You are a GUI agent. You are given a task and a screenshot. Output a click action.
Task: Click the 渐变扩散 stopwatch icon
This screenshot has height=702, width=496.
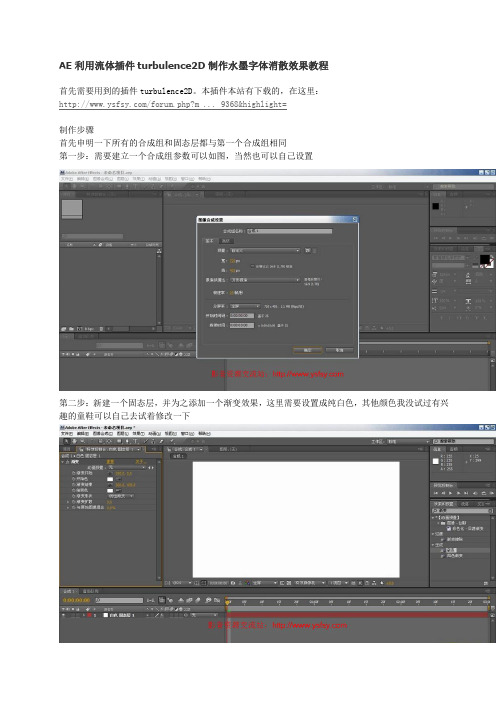73,502
